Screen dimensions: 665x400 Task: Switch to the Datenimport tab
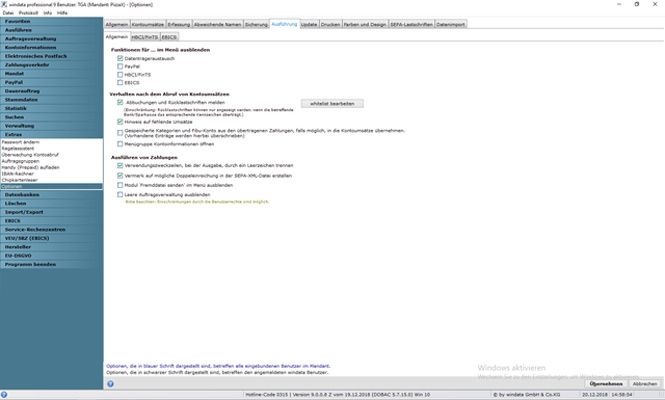[x=451, y=25]
